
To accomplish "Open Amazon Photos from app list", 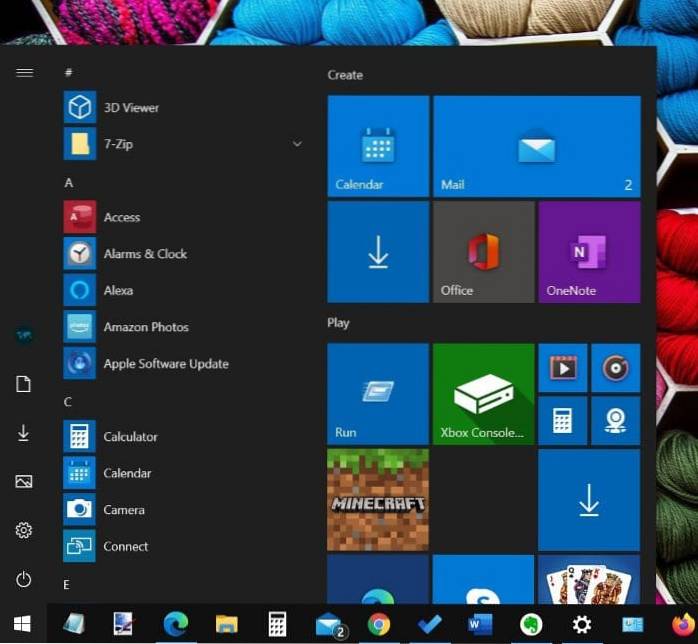I will tap(145, 327).
